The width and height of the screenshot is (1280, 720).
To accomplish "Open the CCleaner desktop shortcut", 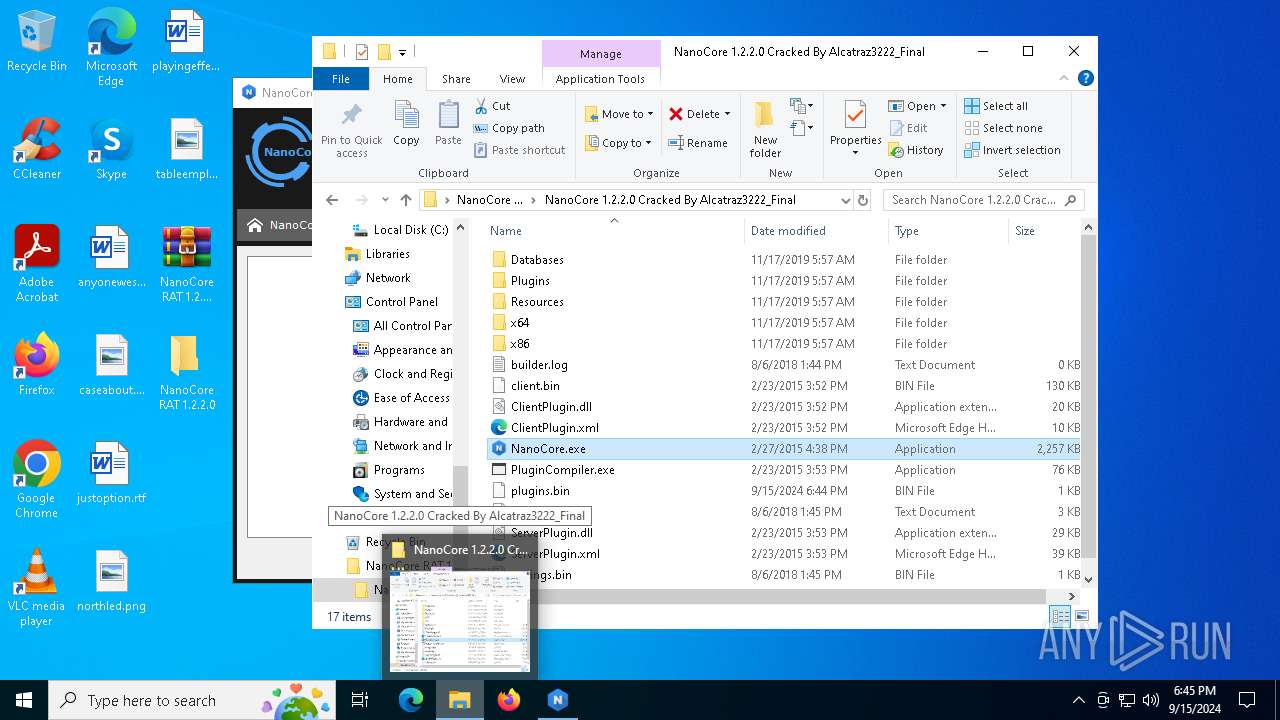I will [x=37, y=149].
